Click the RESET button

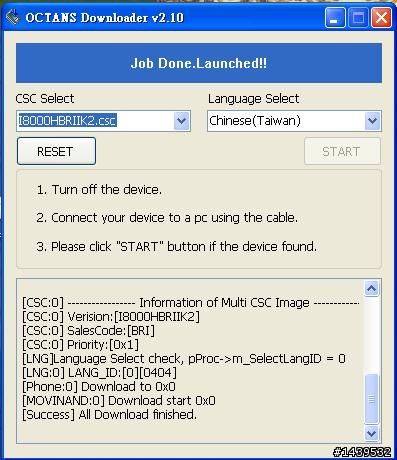click(56, 151)
